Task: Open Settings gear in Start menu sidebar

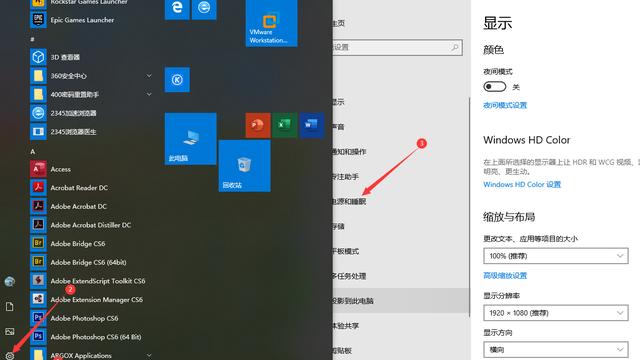Action: point(10,355)
